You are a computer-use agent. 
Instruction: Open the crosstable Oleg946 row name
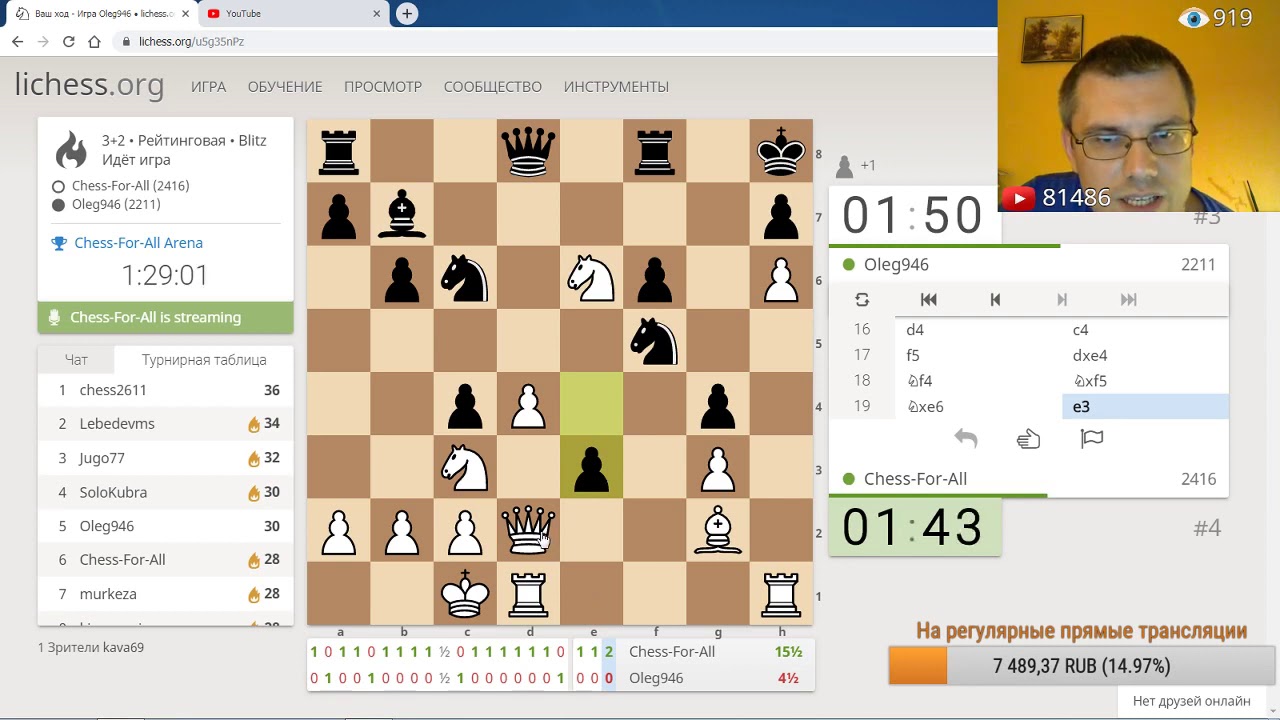click(x=656, y=678)
